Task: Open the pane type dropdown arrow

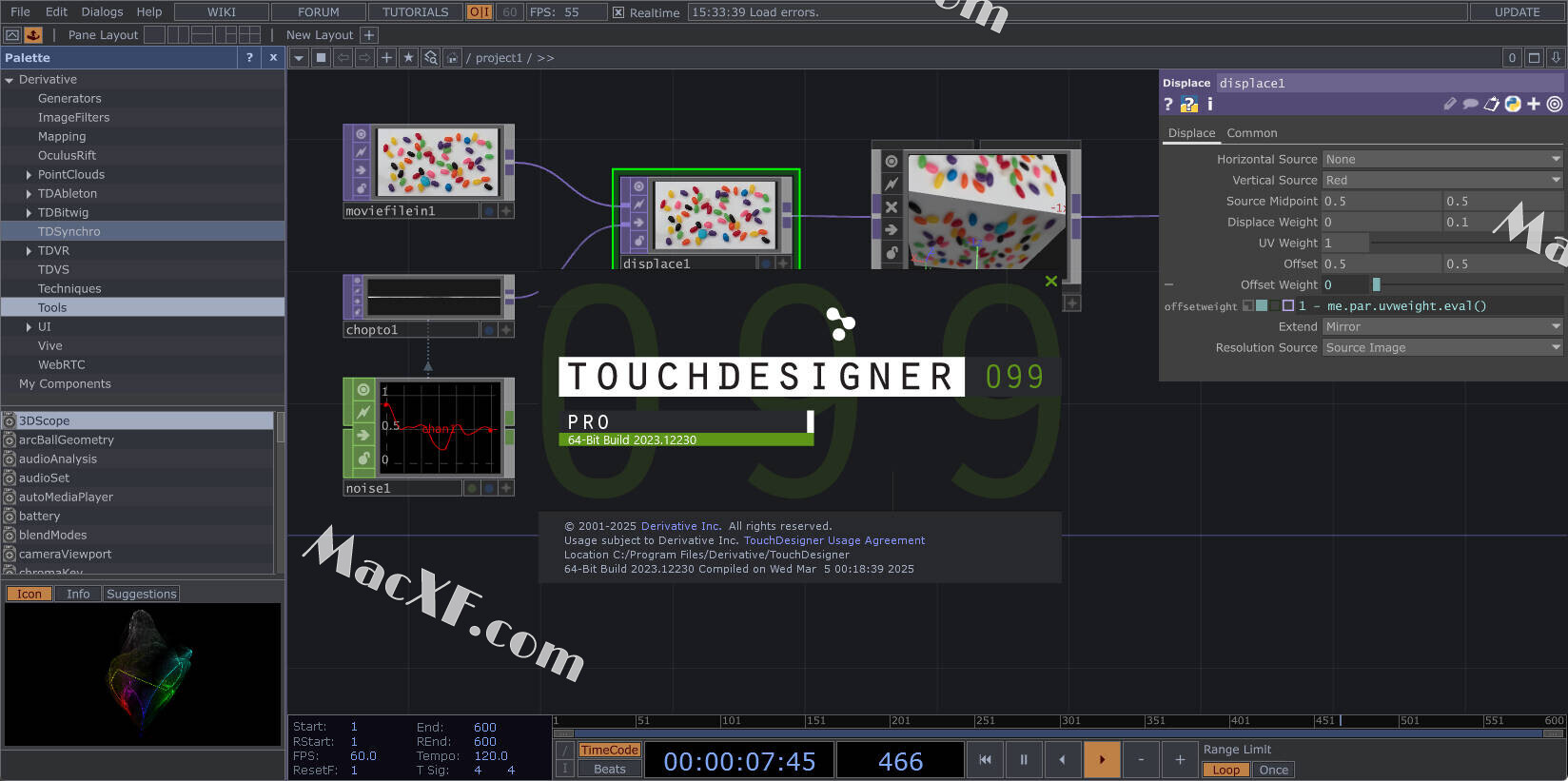Action: click(299, 58)
